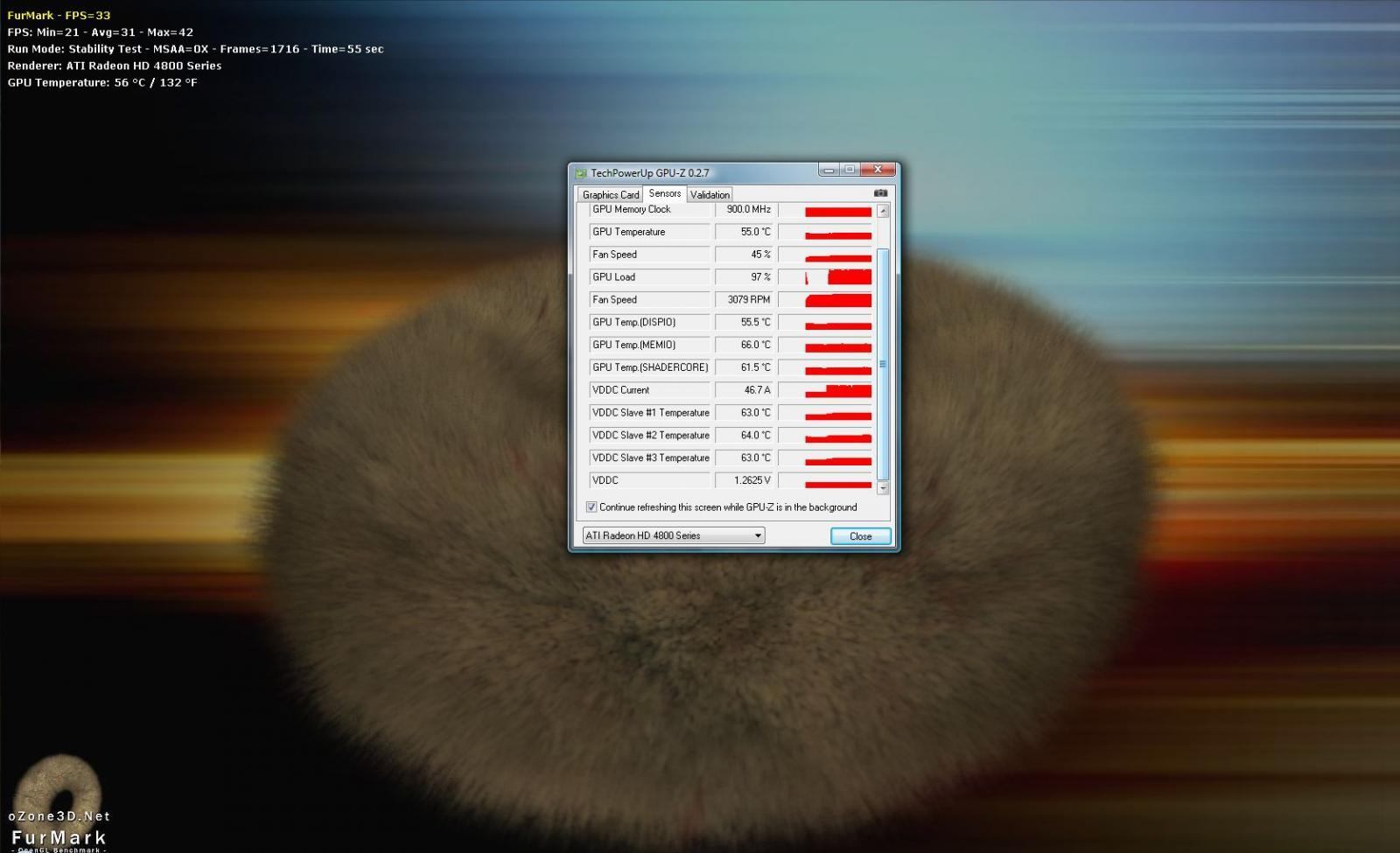The width and height of the screenshot is (1400, 853).
Task: Click the sensor list scroll down arrow
Action: pos(883,487)
